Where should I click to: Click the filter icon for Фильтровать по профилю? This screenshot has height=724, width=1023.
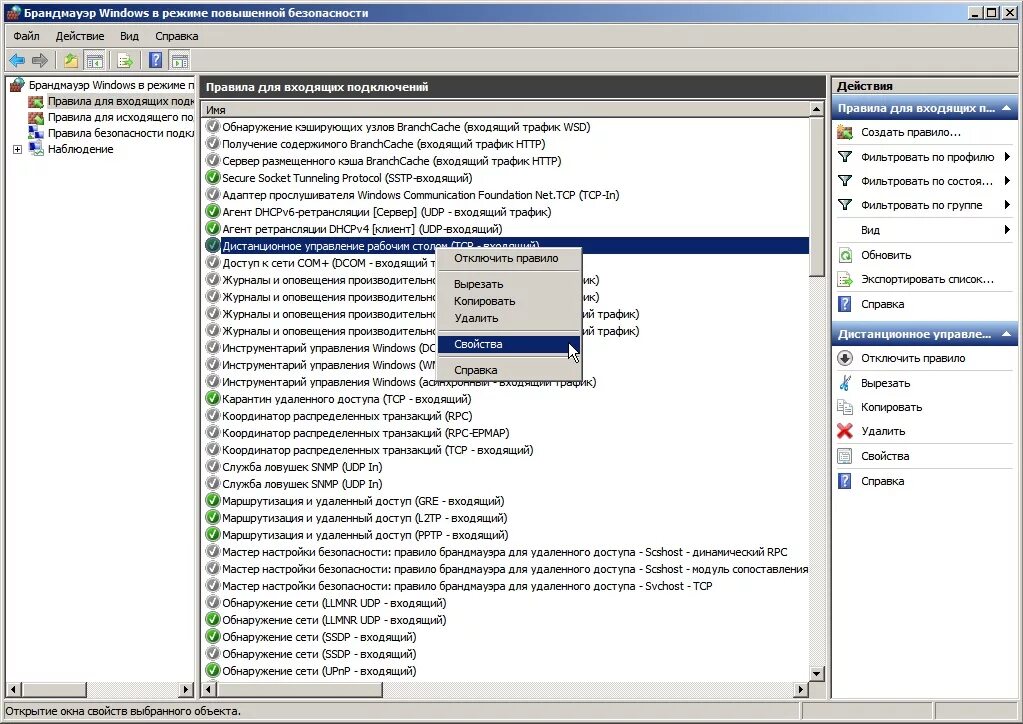[845, 157]
